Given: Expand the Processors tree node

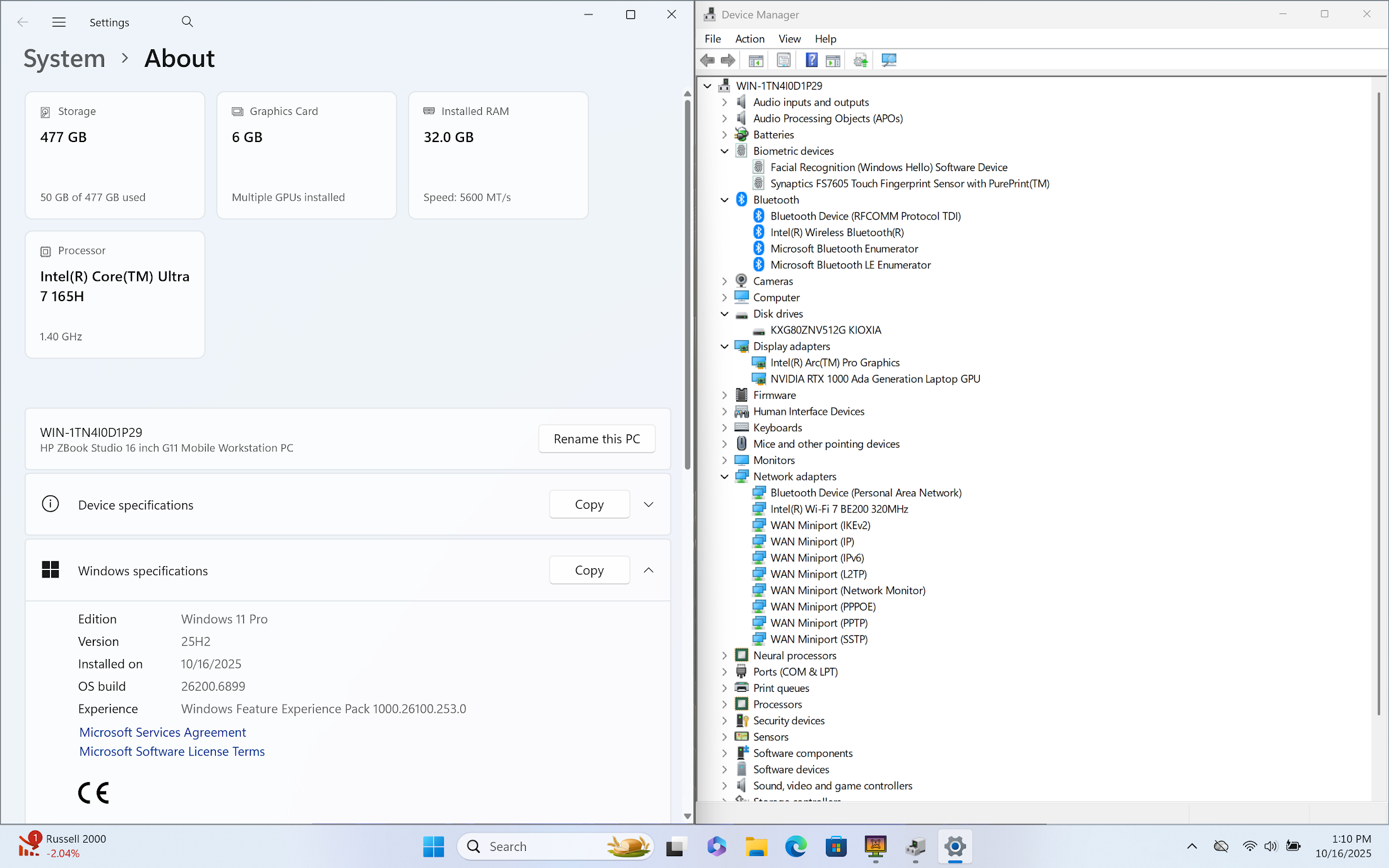Looking at the screenshot, I should coord(725,705).
